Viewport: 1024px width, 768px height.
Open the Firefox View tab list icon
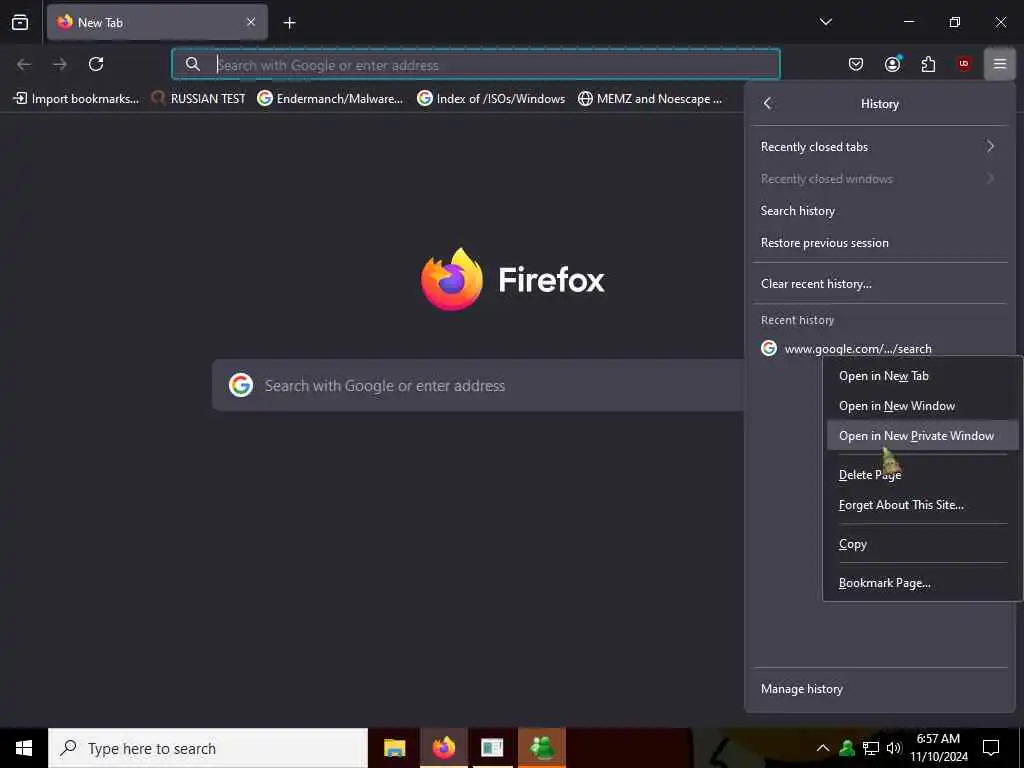coord(20,22)
